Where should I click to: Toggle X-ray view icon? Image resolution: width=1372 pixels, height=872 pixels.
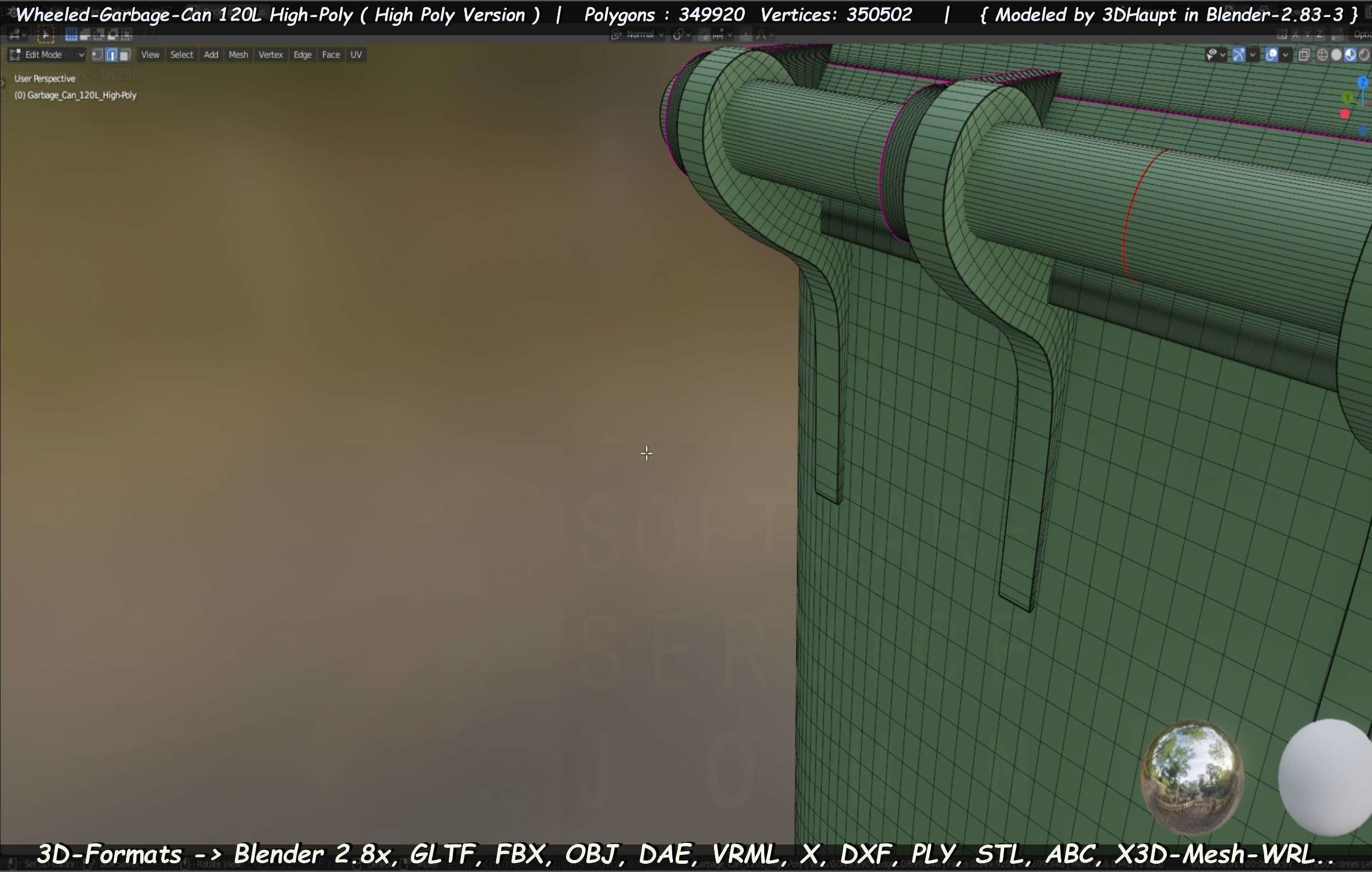coord(1304,54)
